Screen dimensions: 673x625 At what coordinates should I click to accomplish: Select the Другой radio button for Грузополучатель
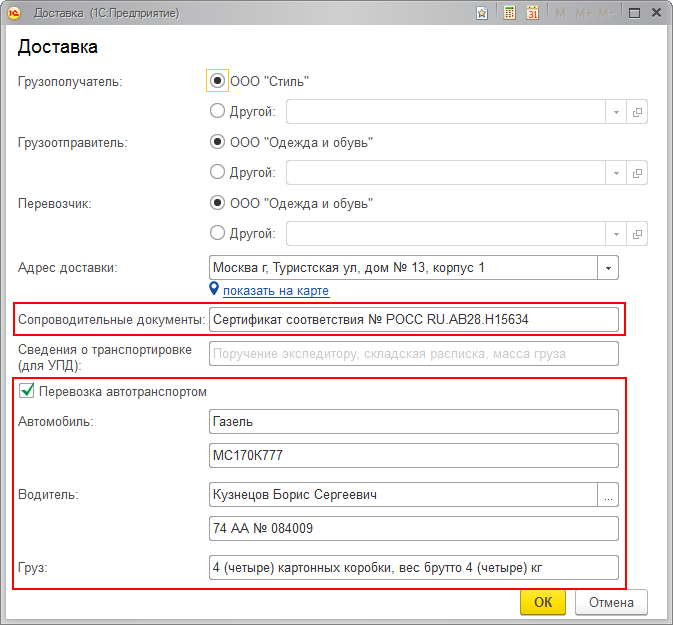pos(217,112)
